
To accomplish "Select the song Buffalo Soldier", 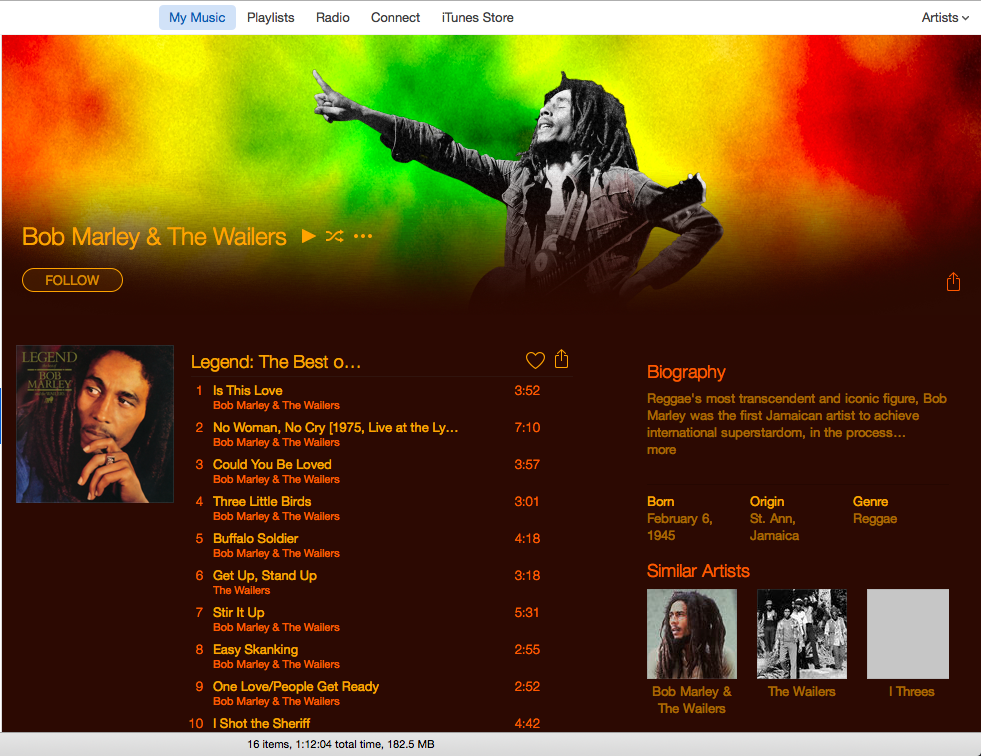I will tap(255, 538).
